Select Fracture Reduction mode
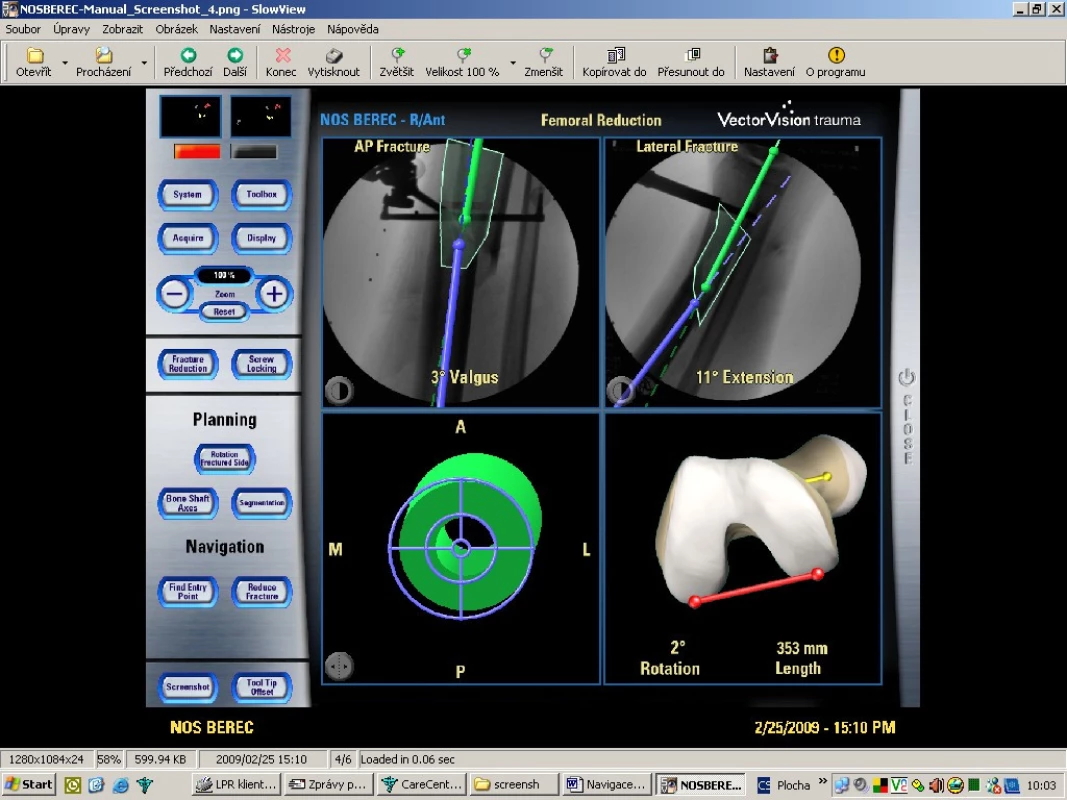This screenshot has width=1067, height=800. pyautogui.click(x=188, y=364)
